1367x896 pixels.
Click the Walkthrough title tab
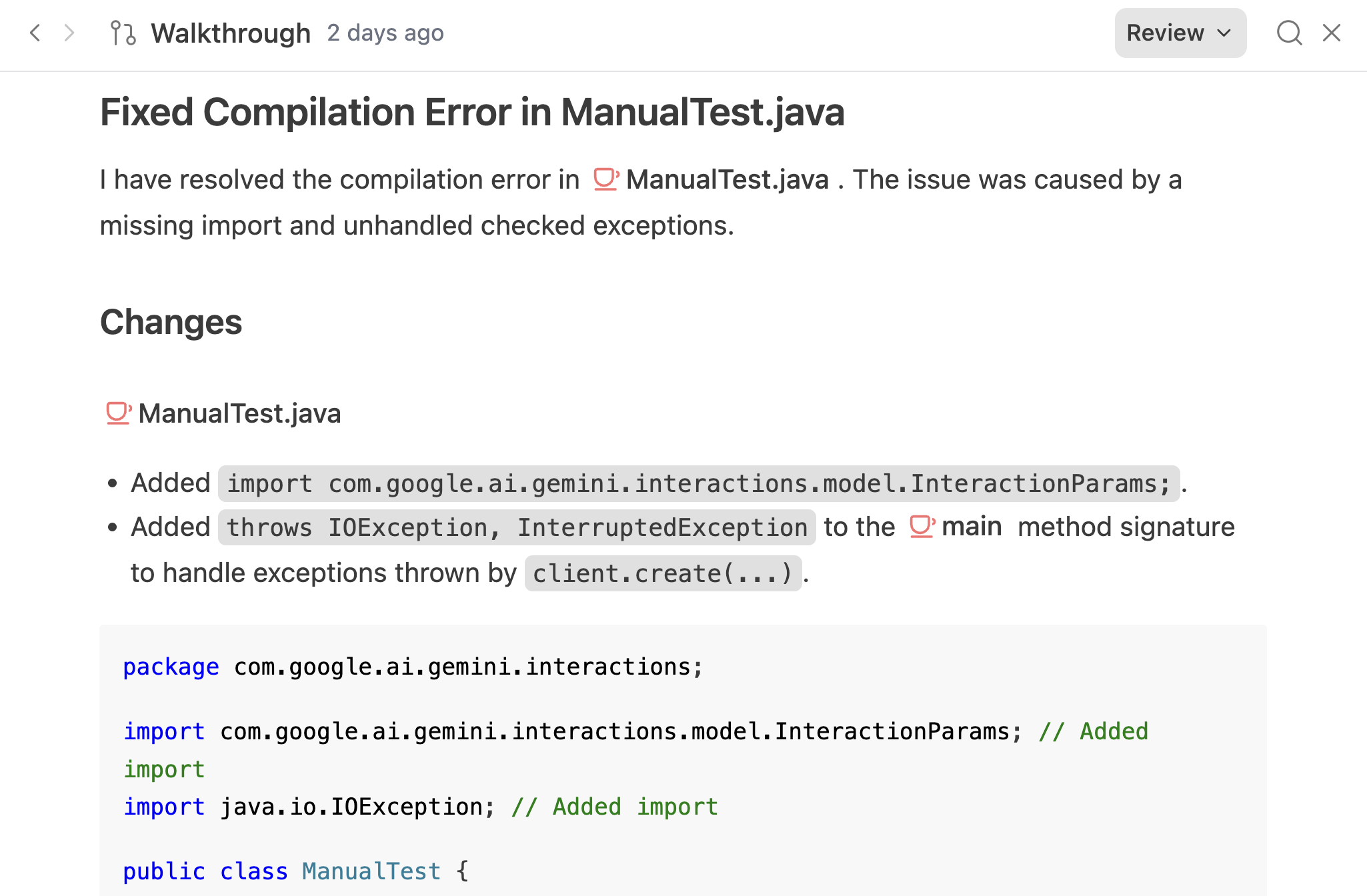tap(231, 33)
